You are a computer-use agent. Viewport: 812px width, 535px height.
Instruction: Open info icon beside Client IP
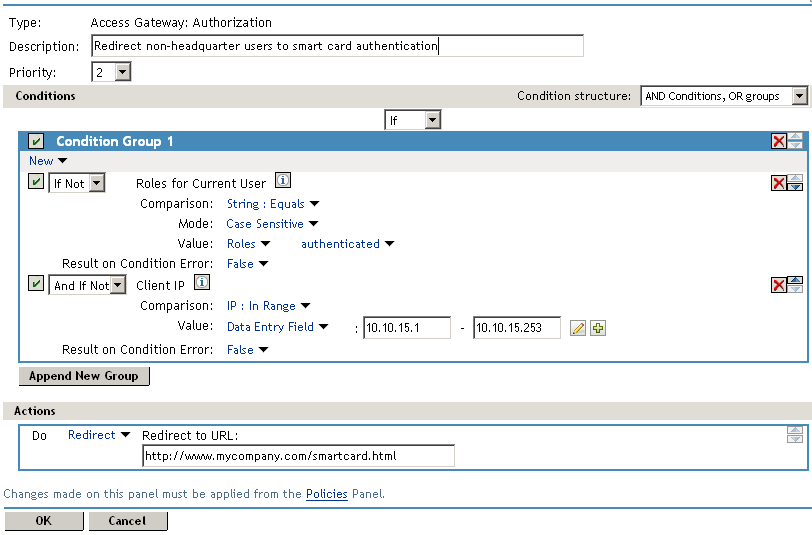[200, 285]
